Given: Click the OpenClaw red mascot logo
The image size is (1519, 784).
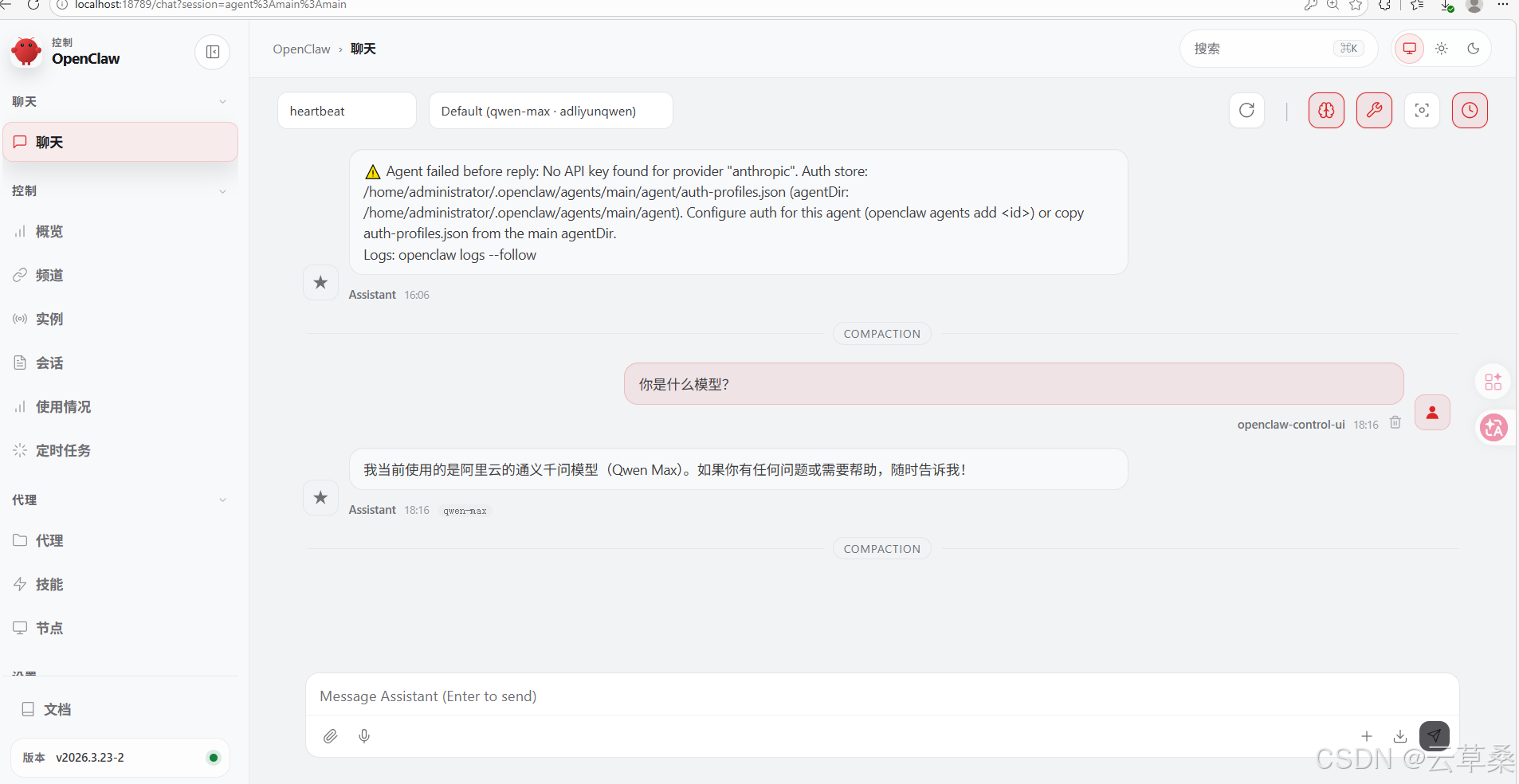Looking at the screenshot, I should 26,52.
